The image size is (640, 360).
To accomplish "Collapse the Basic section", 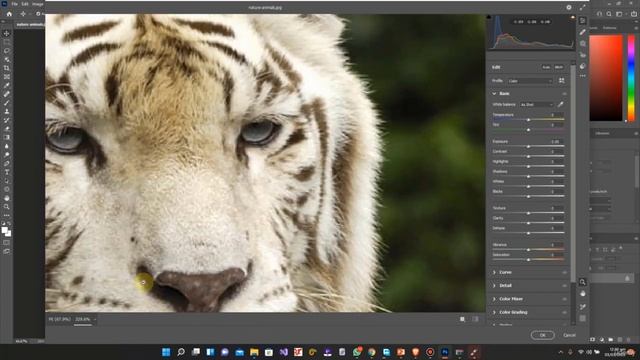I will (494, 93).
